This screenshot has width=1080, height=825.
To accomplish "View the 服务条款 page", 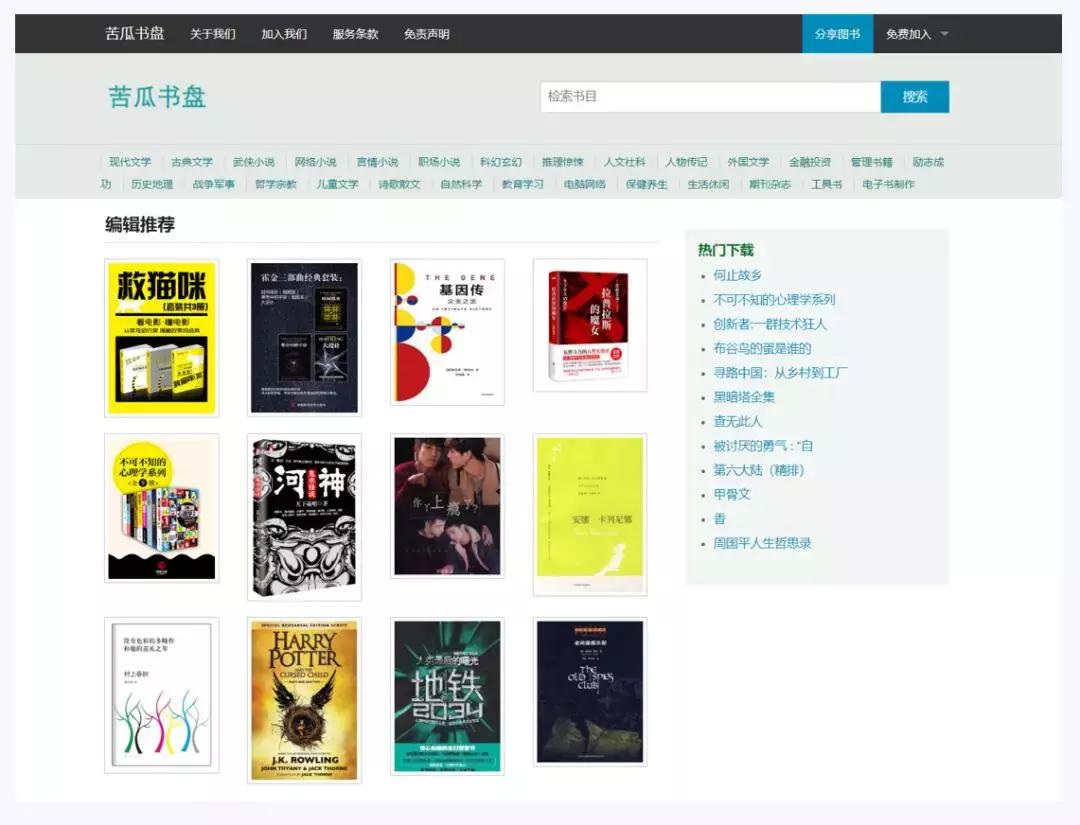I will [355, 33].
